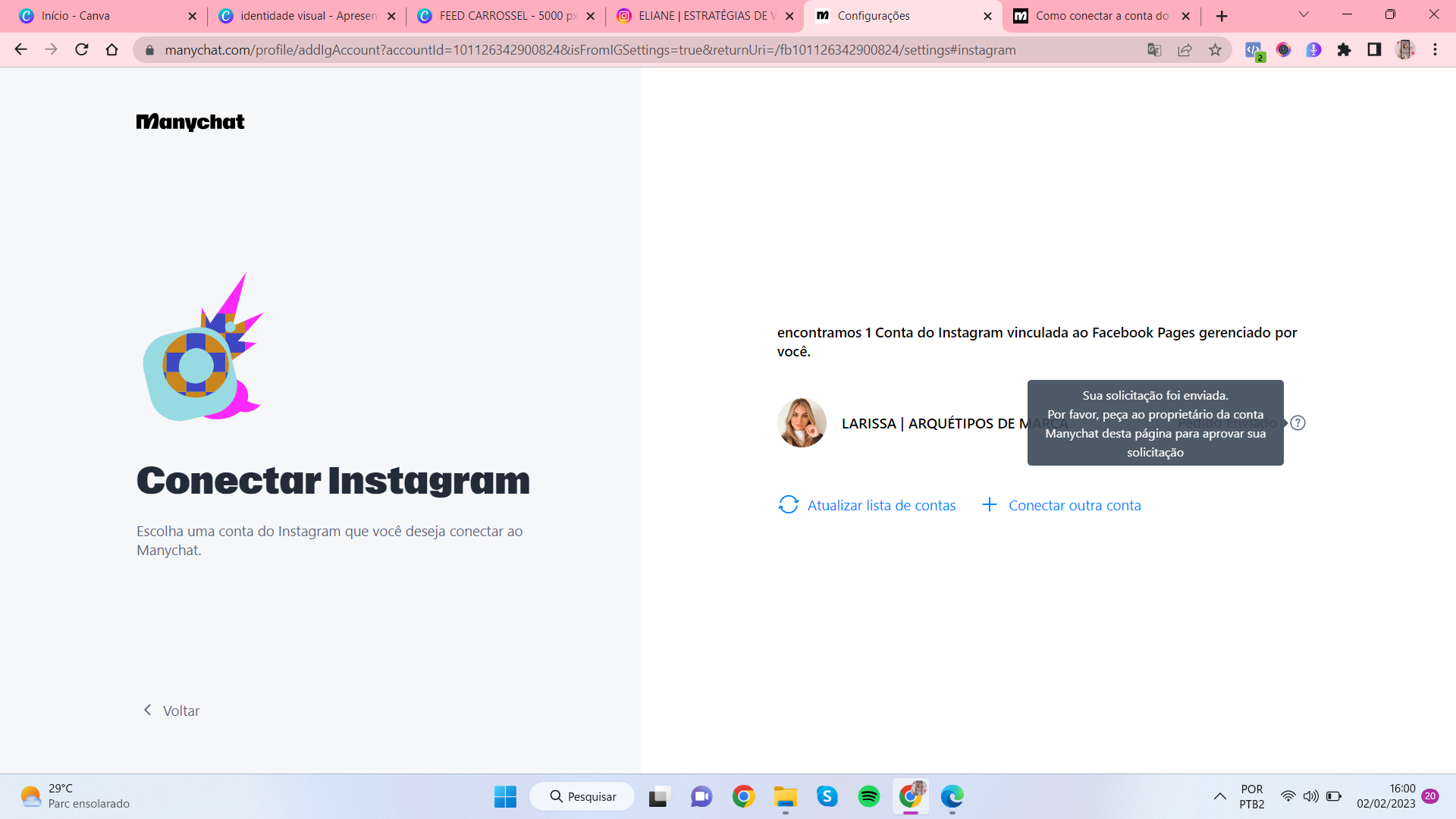Screen dimensions: 1456x819
Task: Open Task View on the taskbar
Action: [660, 797]
